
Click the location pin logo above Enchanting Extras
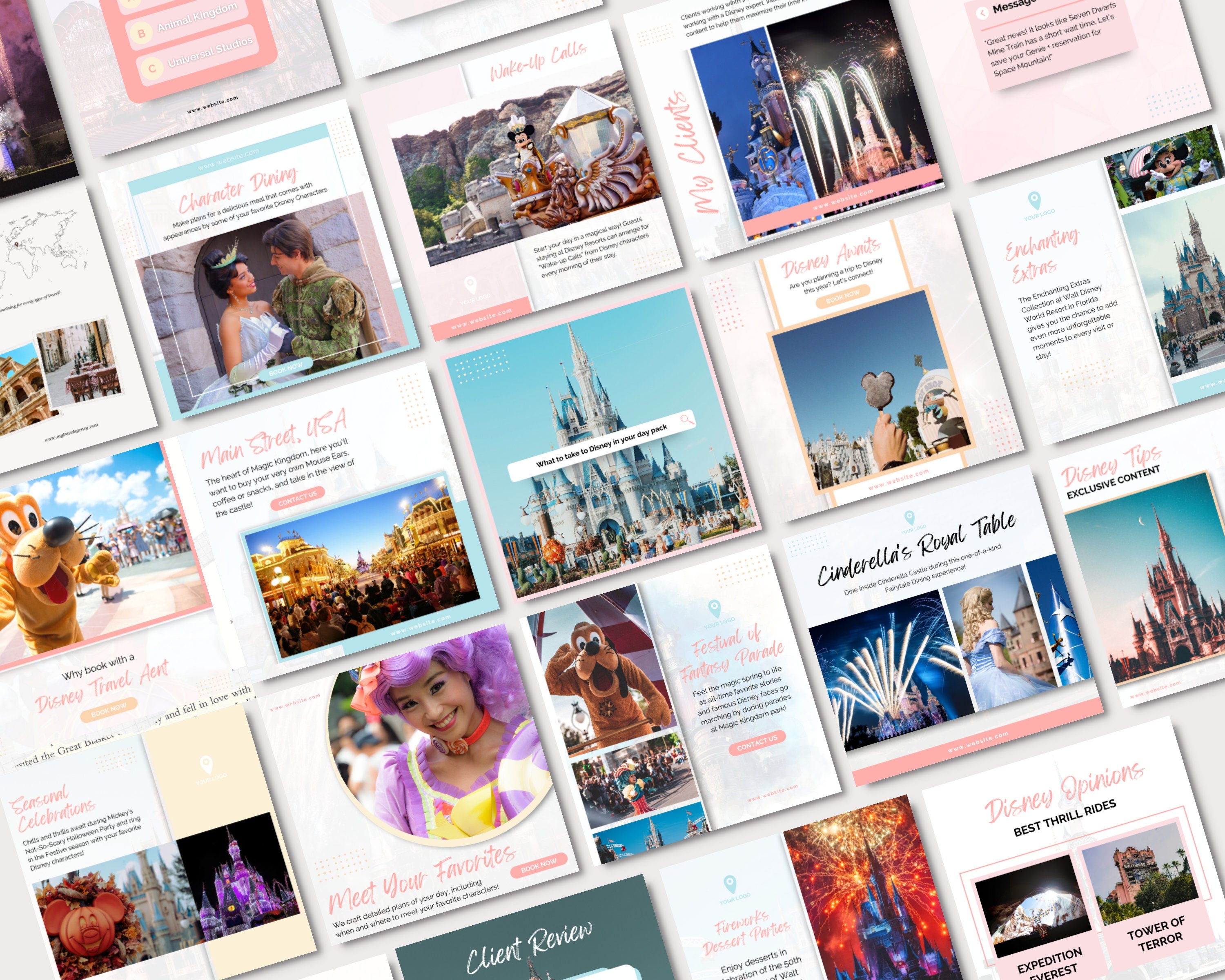1034,200
